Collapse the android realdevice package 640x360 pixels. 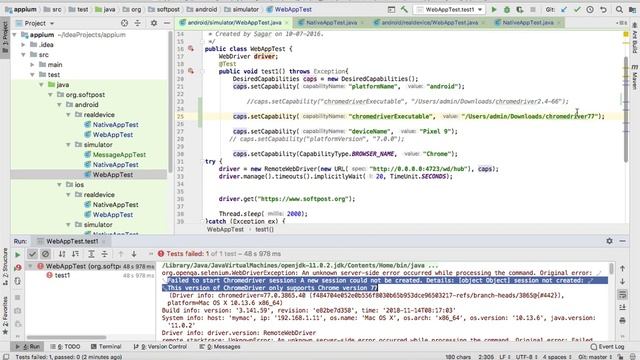pos(69,115)
